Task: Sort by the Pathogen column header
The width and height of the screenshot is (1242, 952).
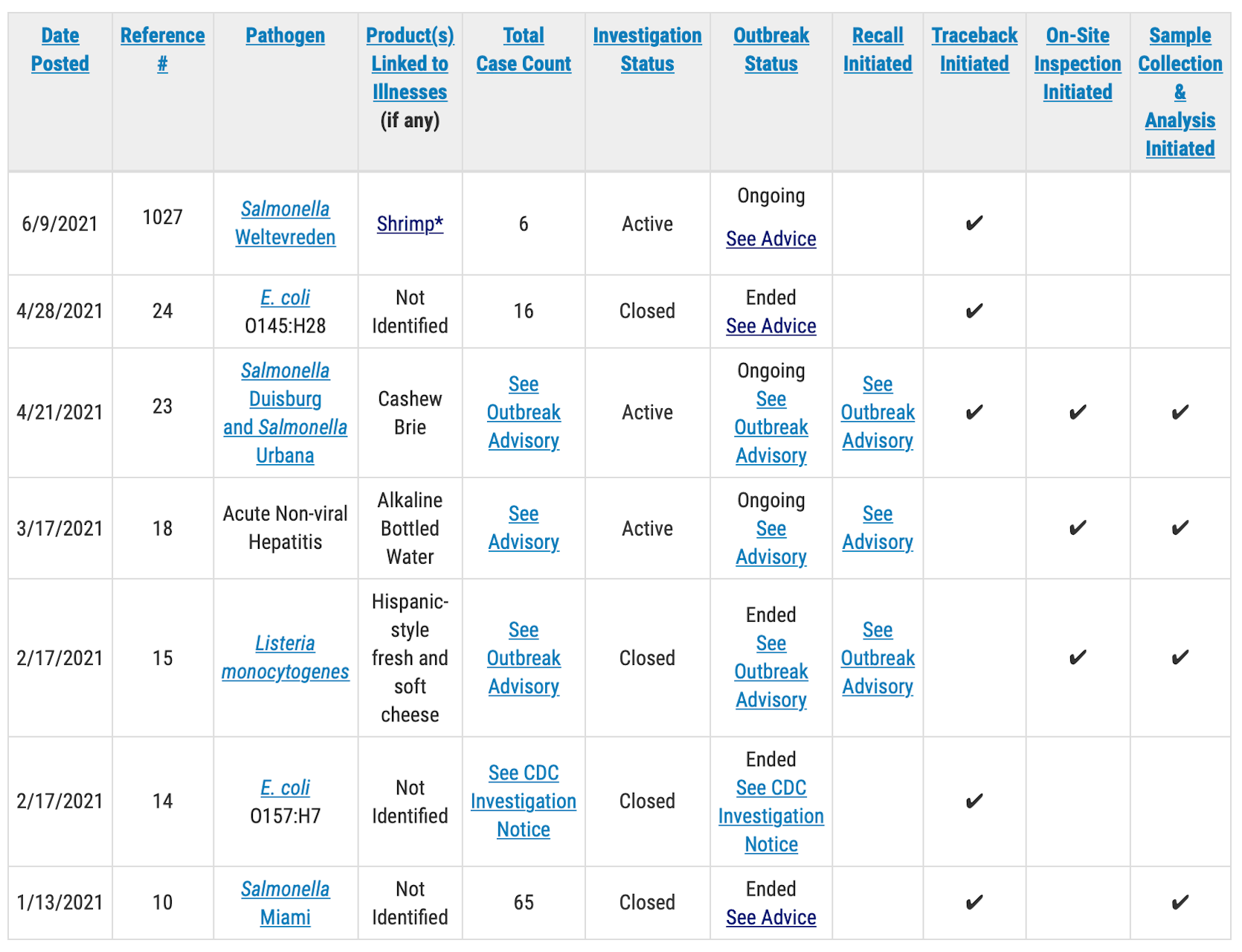Action: [285, 36]
